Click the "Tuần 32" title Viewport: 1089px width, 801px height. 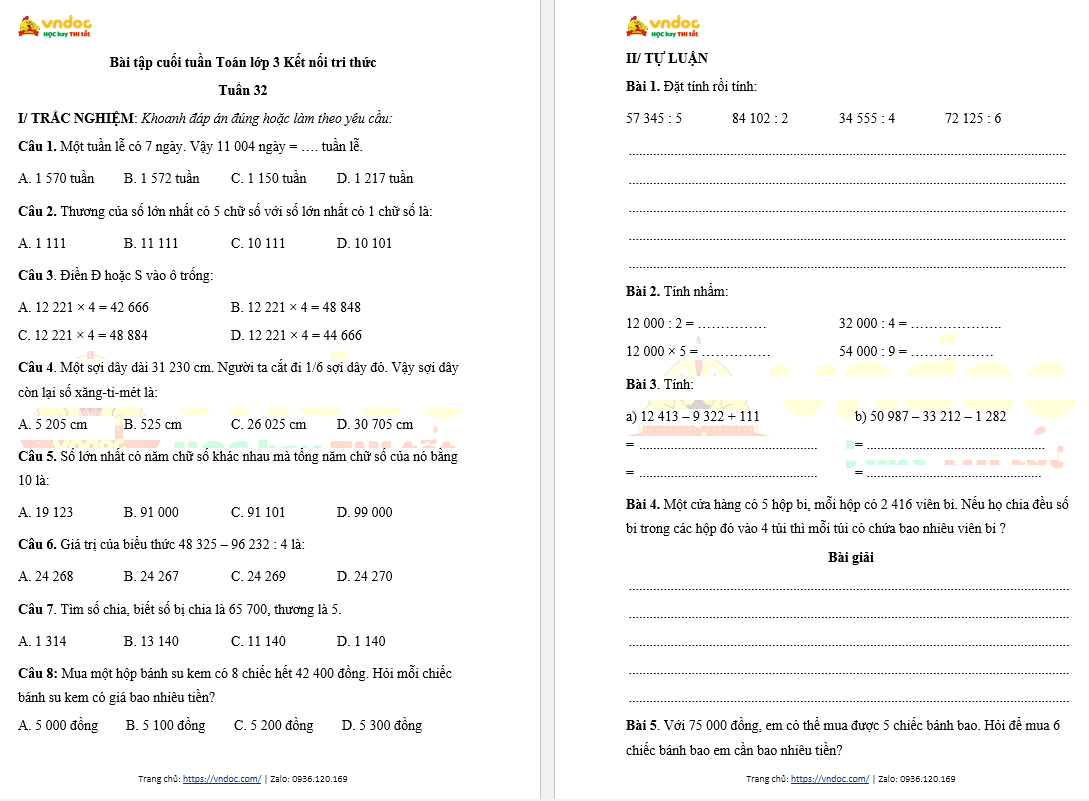242,90
